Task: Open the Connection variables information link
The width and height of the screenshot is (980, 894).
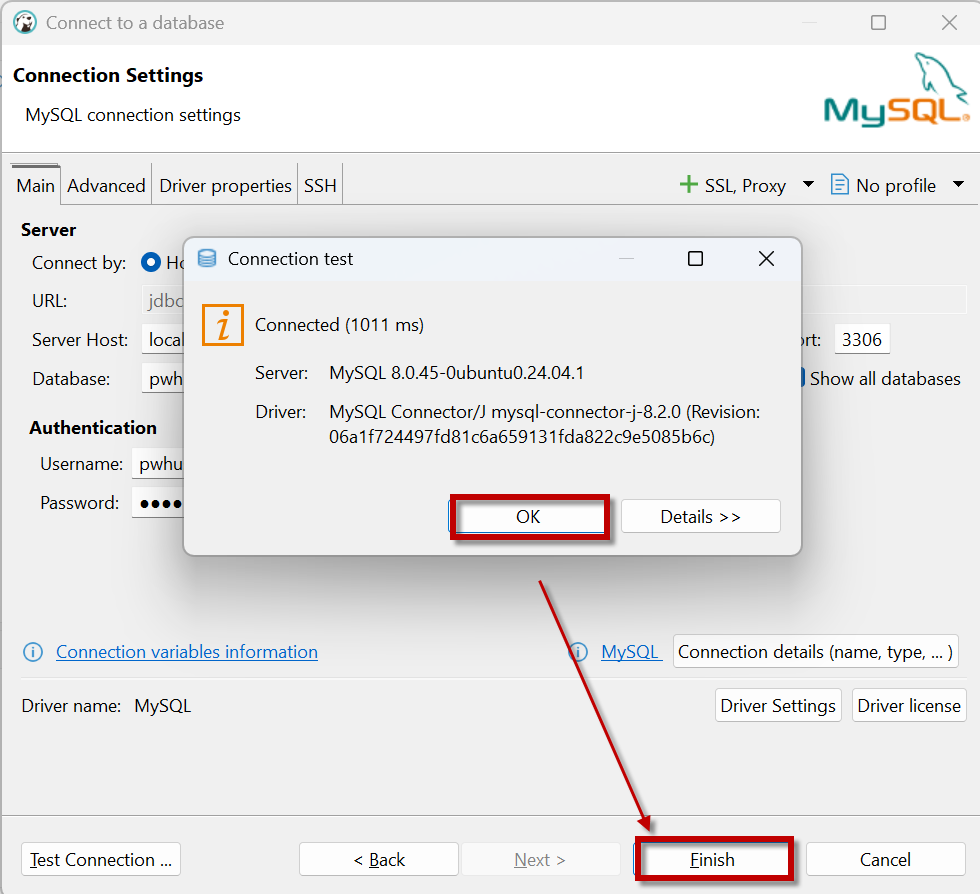Action: pos(187,652)
